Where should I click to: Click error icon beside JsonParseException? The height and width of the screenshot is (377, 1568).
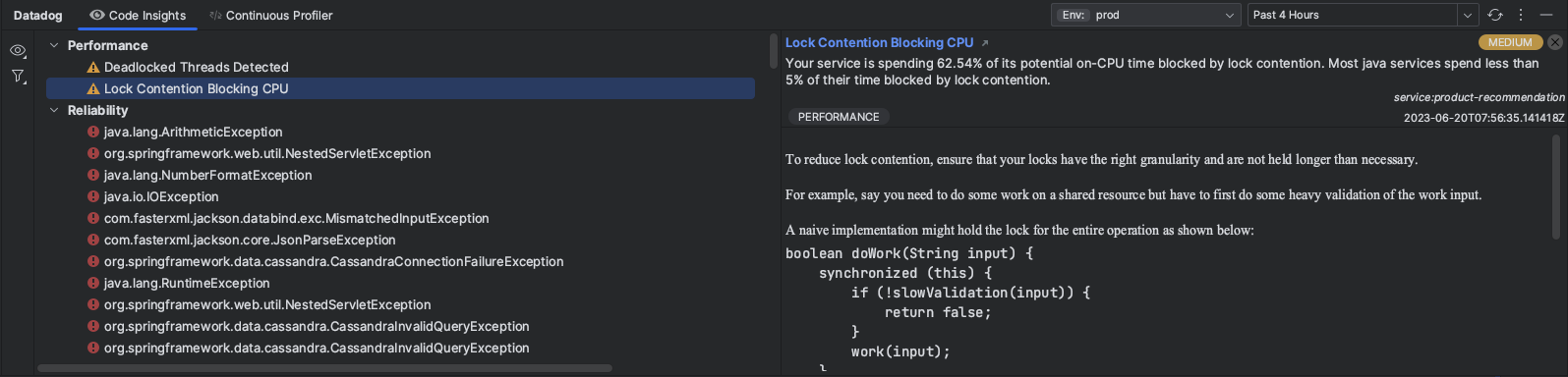pyautogui.click(x=93, y=240)
